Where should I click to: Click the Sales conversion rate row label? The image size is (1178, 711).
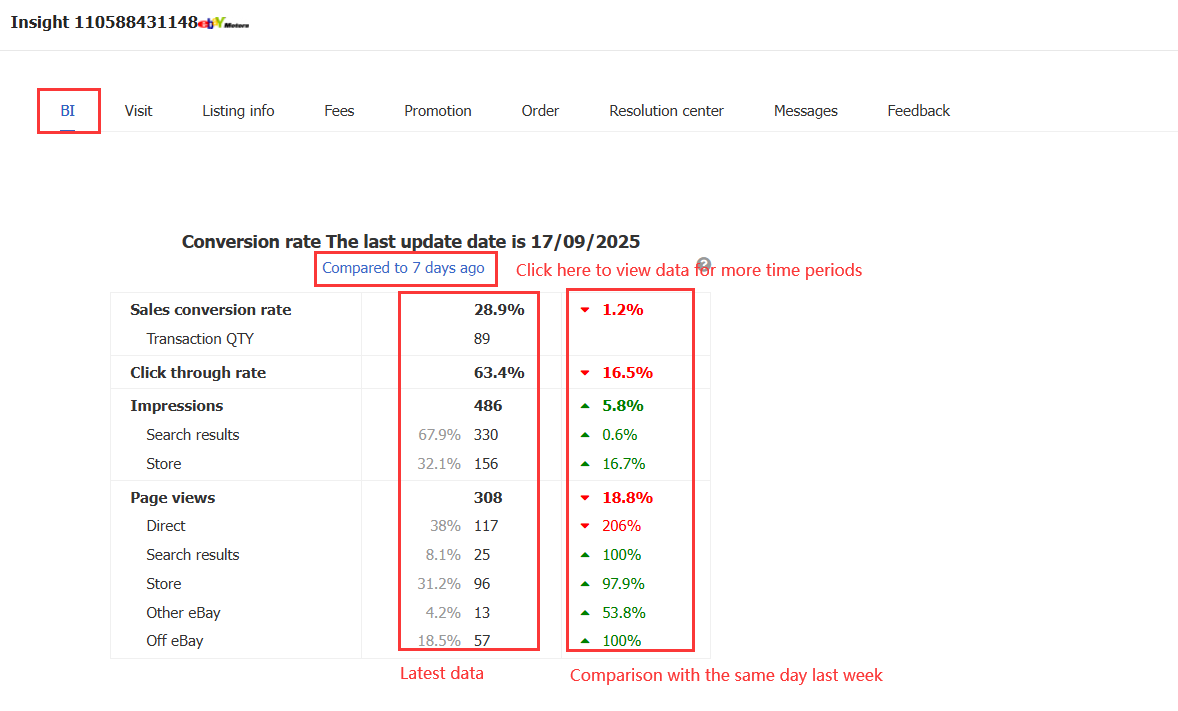[x=211, y=310]
